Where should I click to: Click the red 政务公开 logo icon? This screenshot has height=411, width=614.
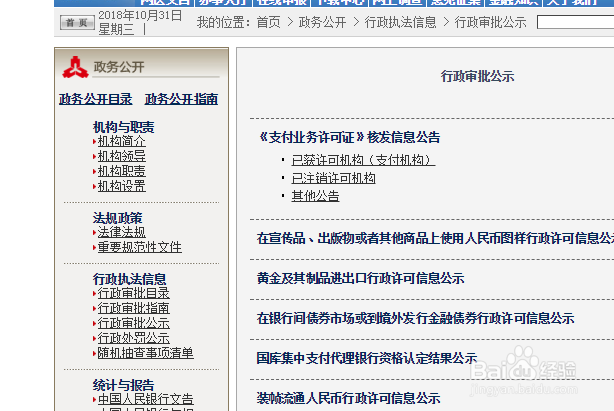(75, 67)
